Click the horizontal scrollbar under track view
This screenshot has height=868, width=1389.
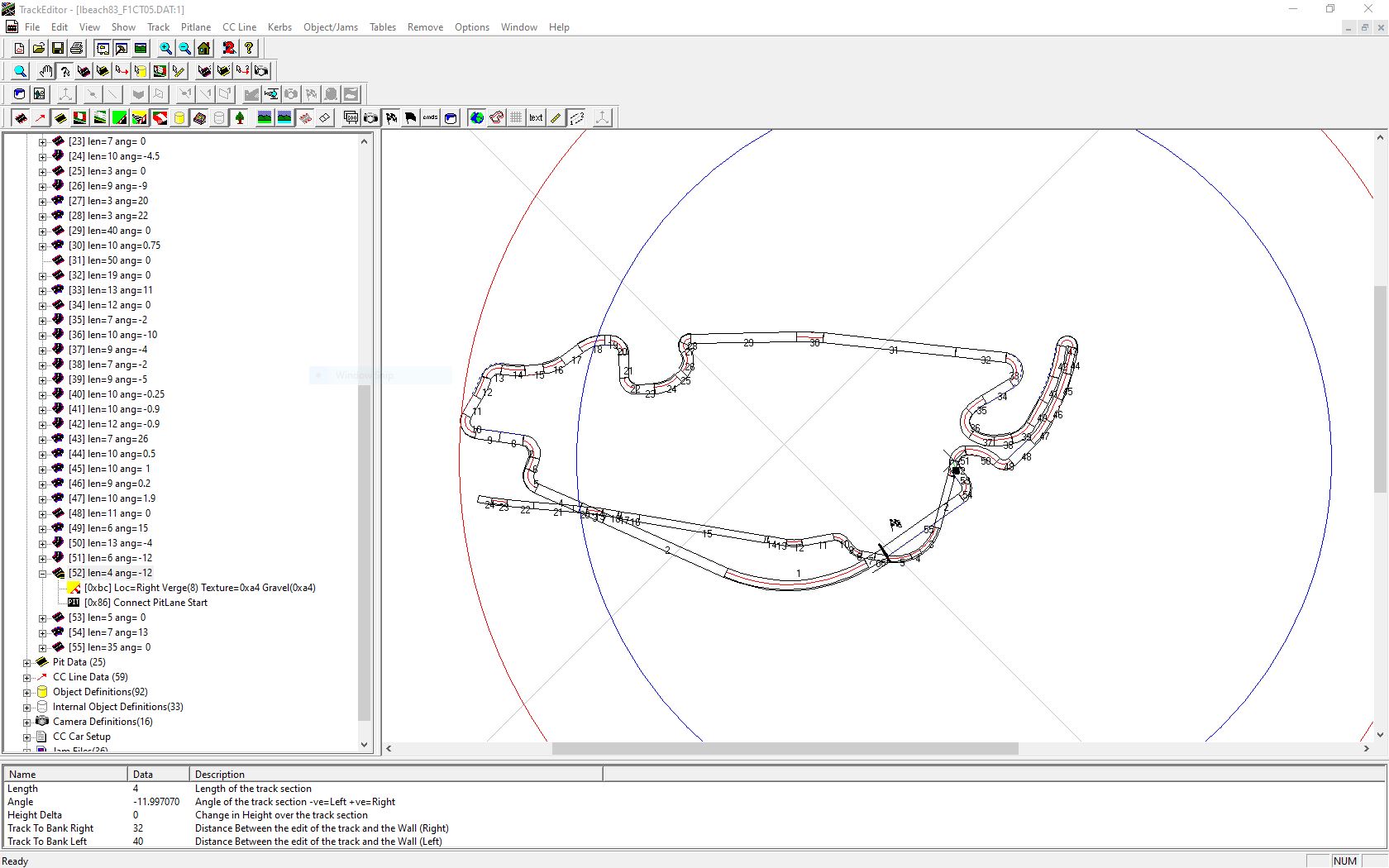pyautogui.click(x=785, y=749)
